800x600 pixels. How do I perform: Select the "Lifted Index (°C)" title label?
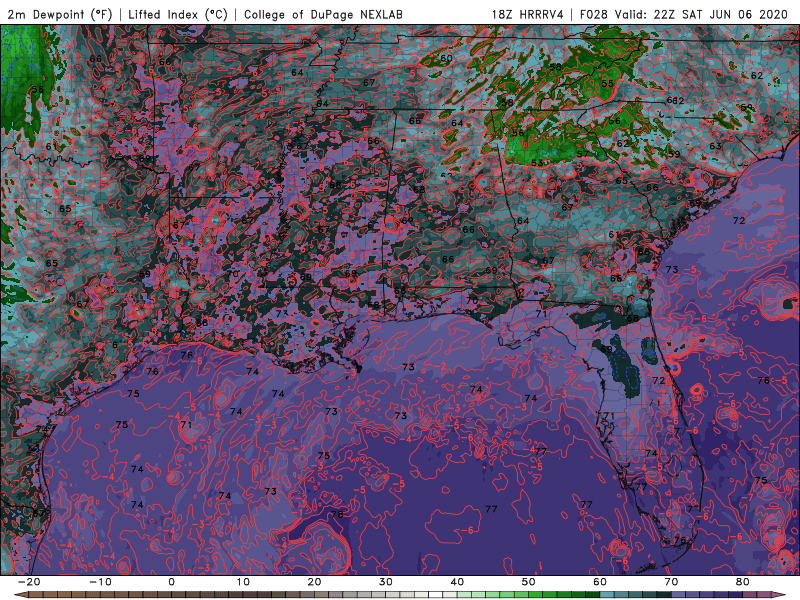[x=178, y=14]
